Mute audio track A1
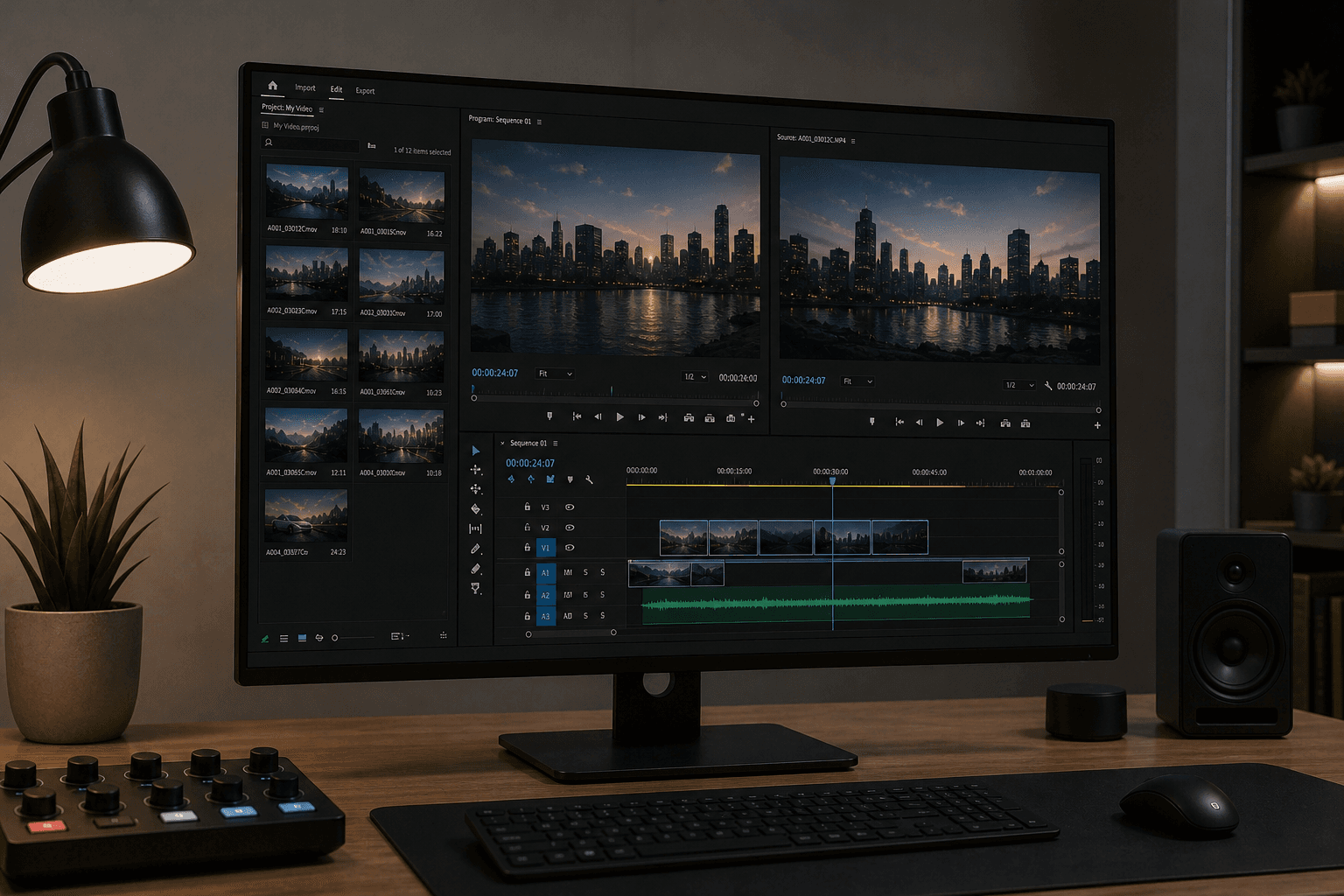Image resolution: width=1344 pixels, height=896 pixels. pos(568,572)
